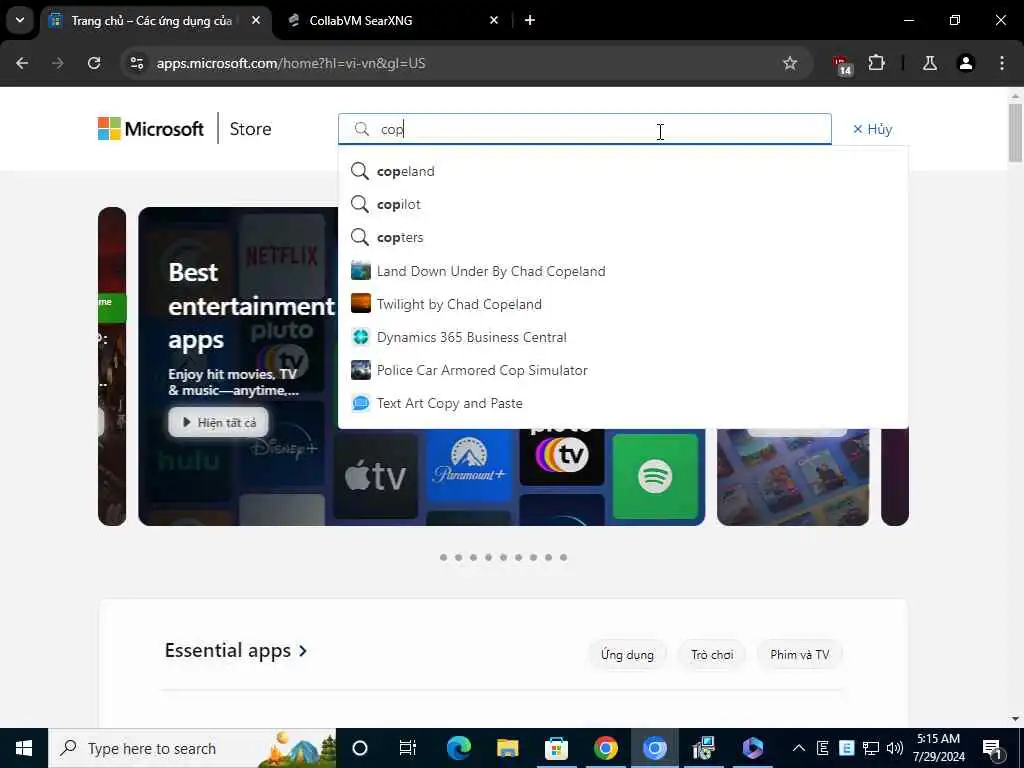Viewport: 1024px width, 768px height.
Task: Open Google Chrome from taskbar
Action: (605, 748)
